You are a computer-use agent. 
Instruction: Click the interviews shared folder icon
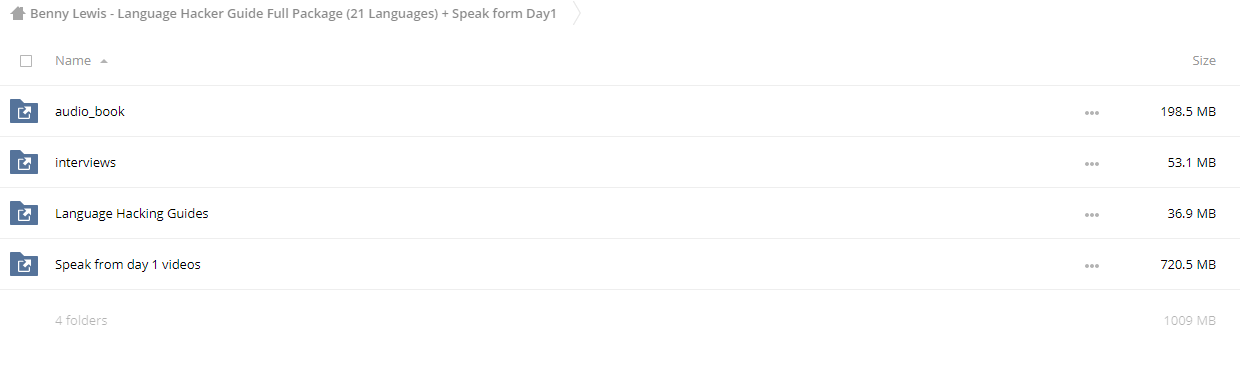pos(24,162)
